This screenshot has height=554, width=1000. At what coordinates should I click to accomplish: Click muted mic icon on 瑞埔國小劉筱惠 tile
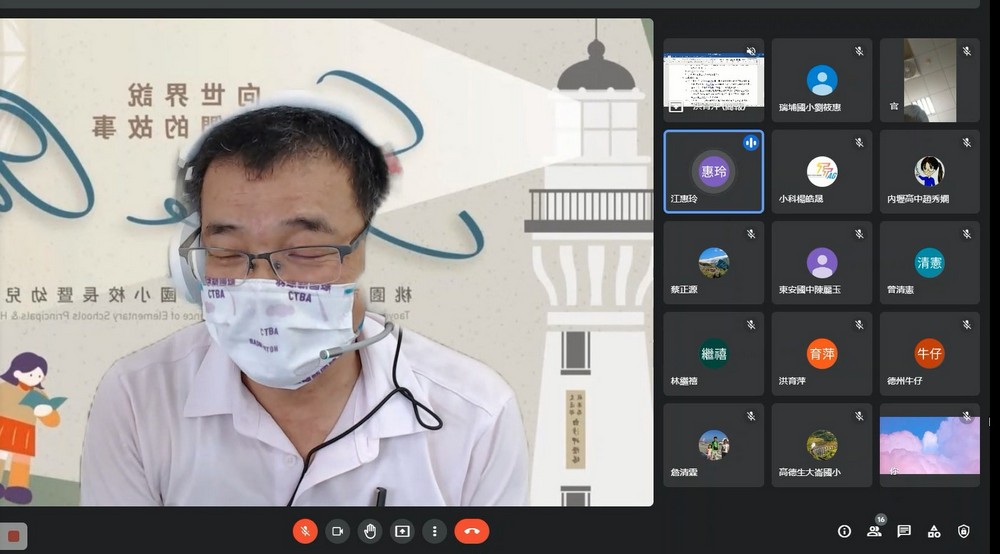[x=859, y=51]
